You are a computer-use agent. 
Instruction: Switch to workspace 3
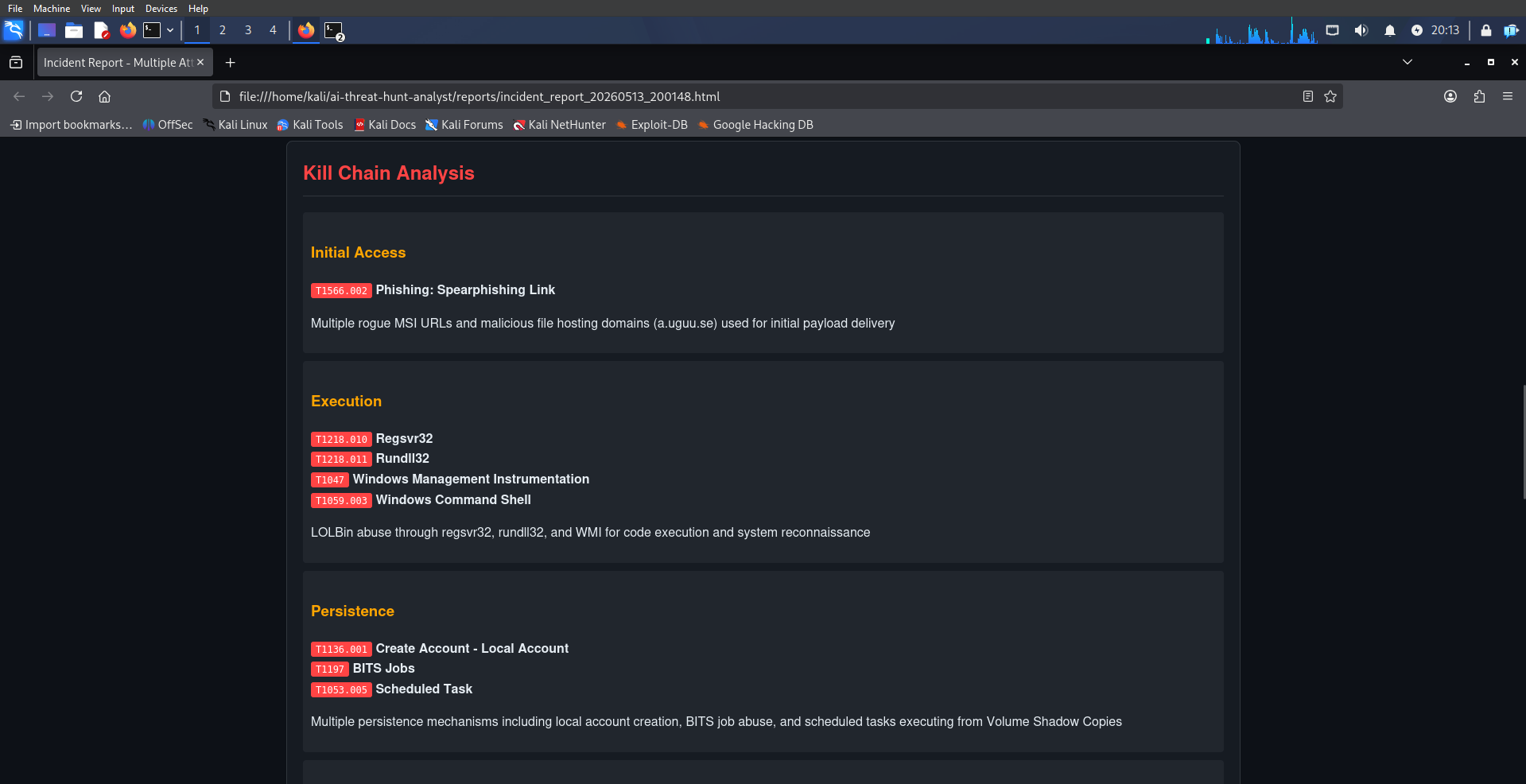click(248, 30)
